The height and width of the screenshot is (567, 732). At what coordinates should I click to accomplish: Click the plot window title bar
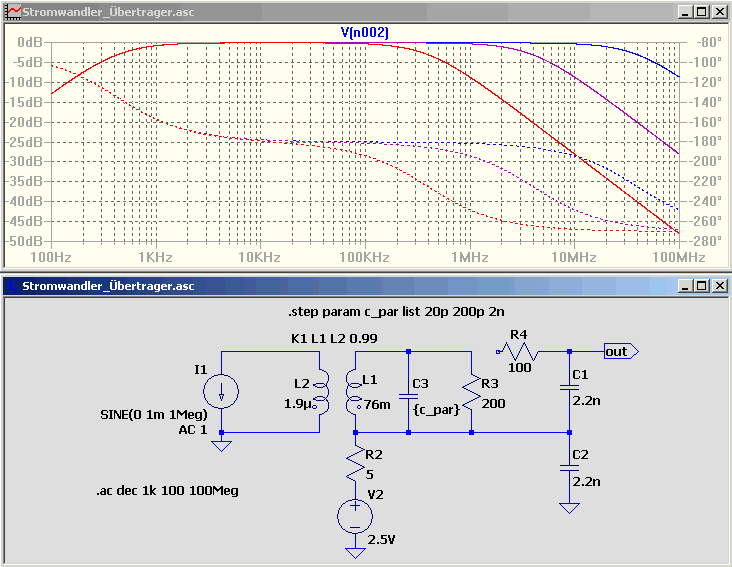(x=366, y=12)
